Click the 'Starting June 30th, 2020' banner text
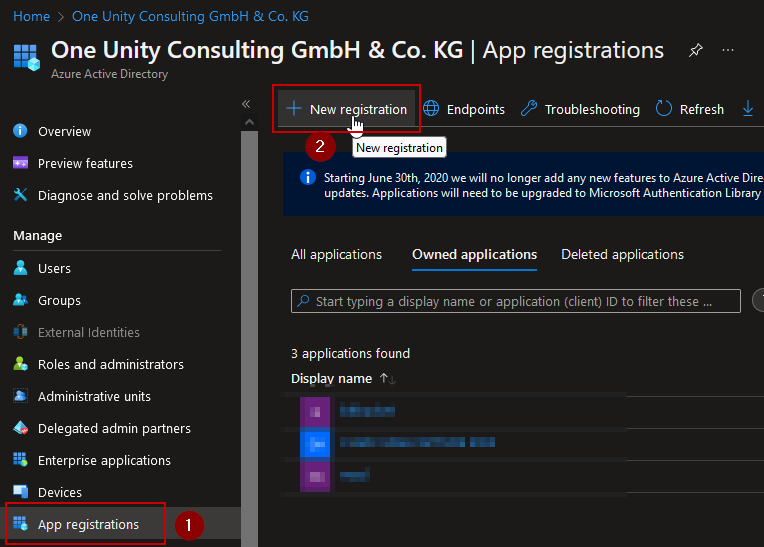The width and height of the screenshot is (764, 547). [543, 186]
